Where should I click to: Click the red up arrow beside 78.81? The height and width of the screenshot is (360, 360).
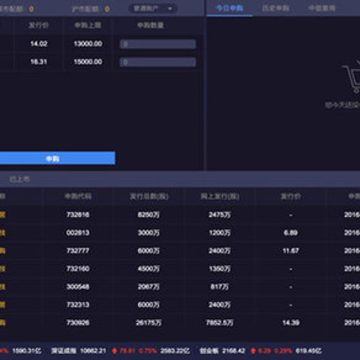coord(115,351)
